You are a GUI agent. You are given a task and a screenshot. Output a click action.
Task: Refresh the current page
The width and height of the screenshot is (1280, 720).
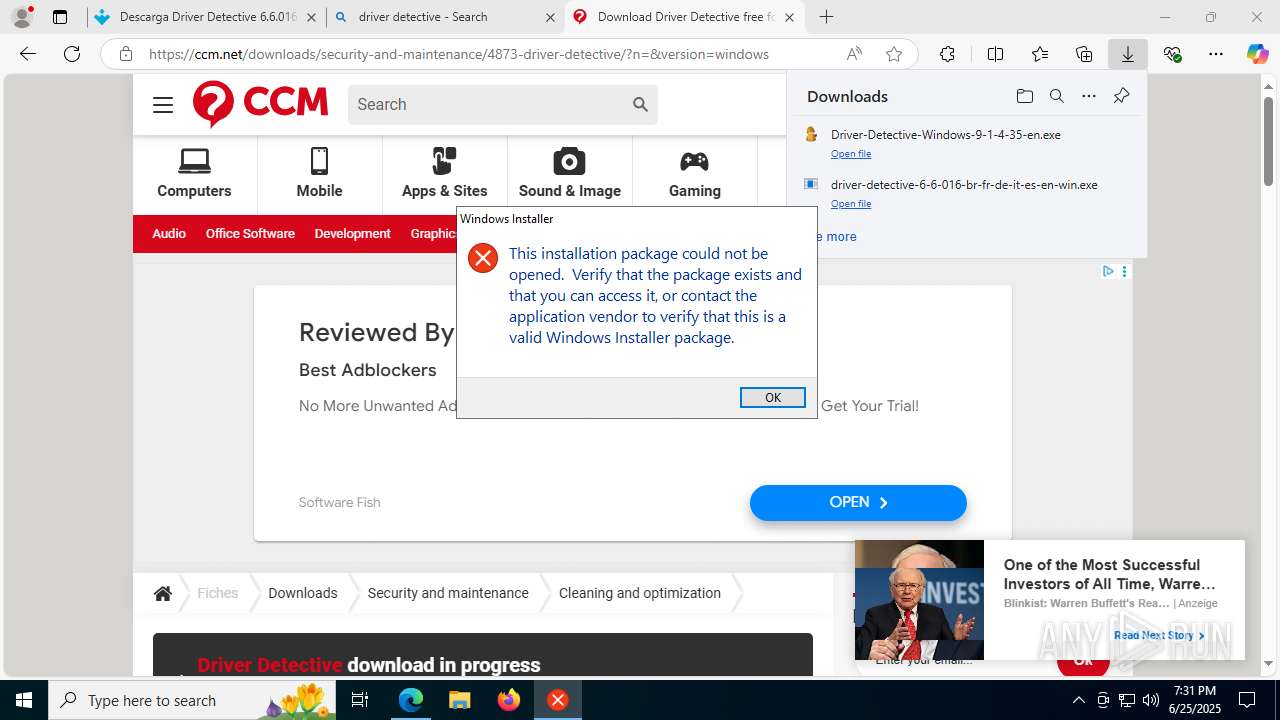pyautogui.click(x=72, y=54)
